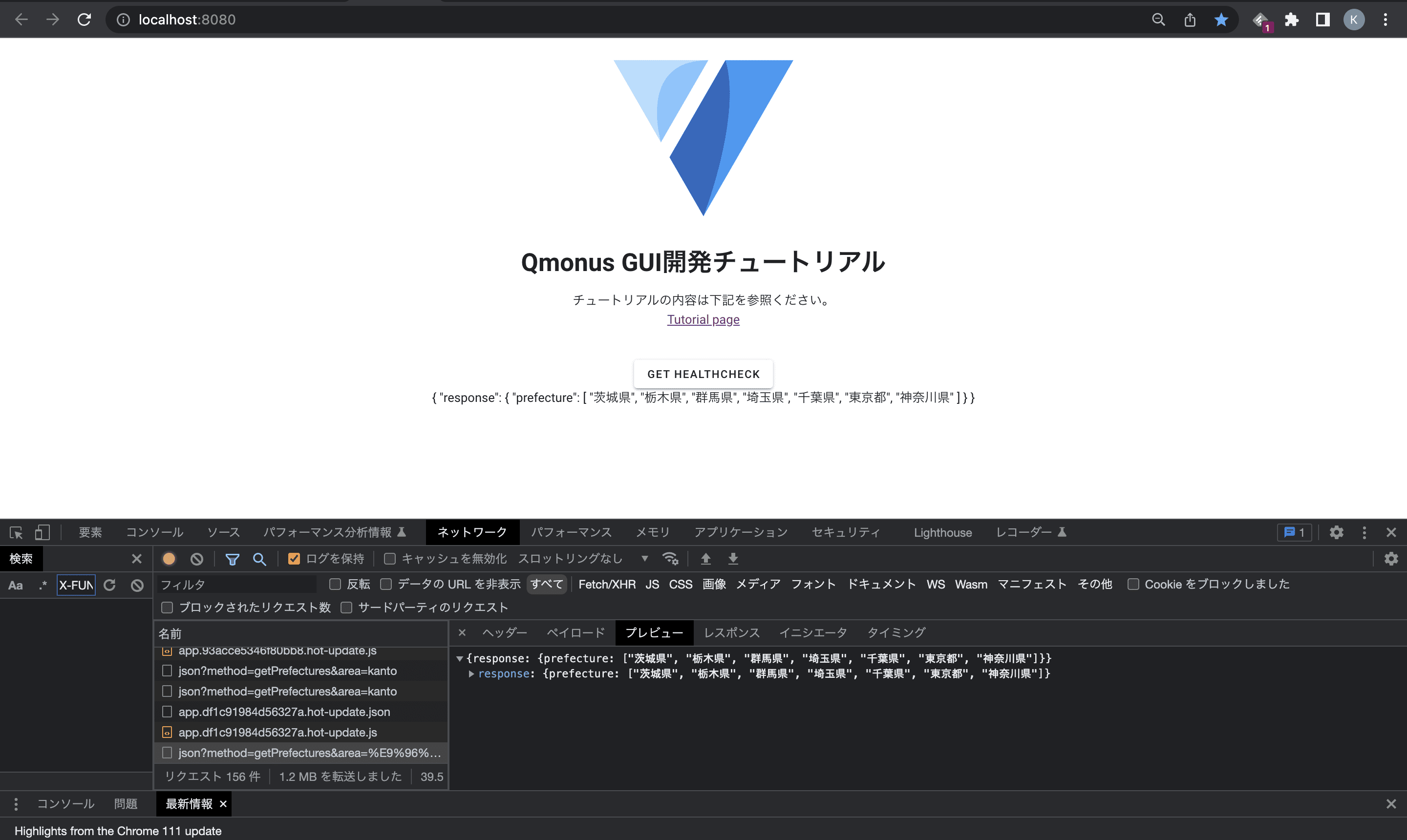This screenshot has width=1407, height=840.
Task: Click the share page icon in the address bar
Action: point(1190,20)
